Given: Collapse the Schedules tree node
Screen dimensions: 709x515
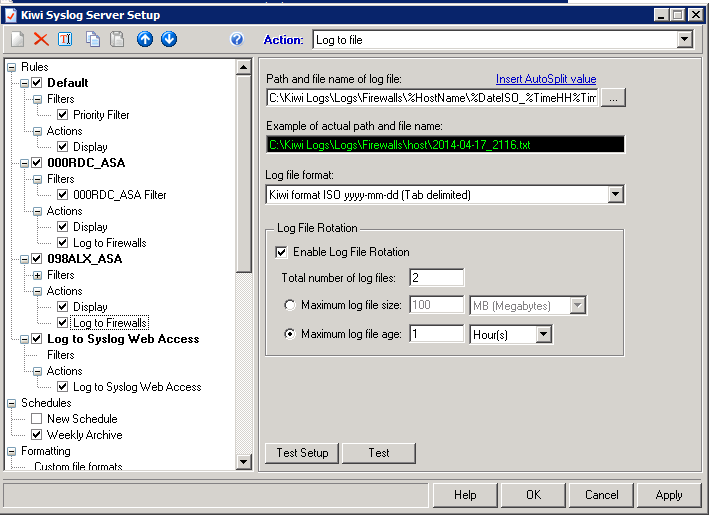Looking at the screenshot, I should pos(12,403).
